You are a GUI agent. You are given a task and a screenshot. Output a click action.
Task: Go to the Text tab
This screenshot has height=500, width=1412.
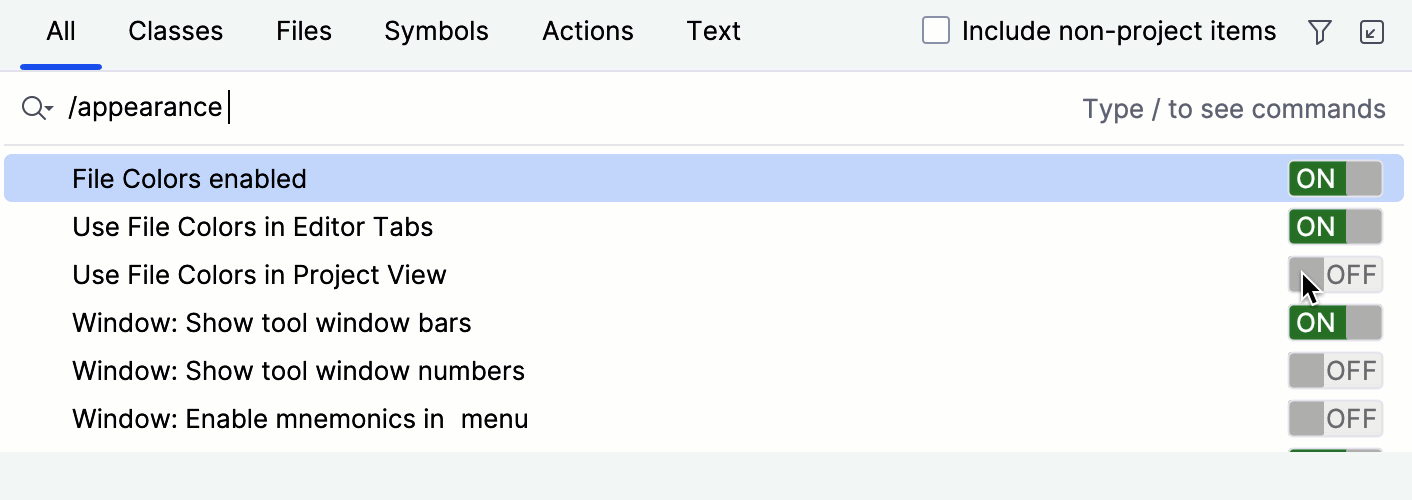[x=714, y=32]
